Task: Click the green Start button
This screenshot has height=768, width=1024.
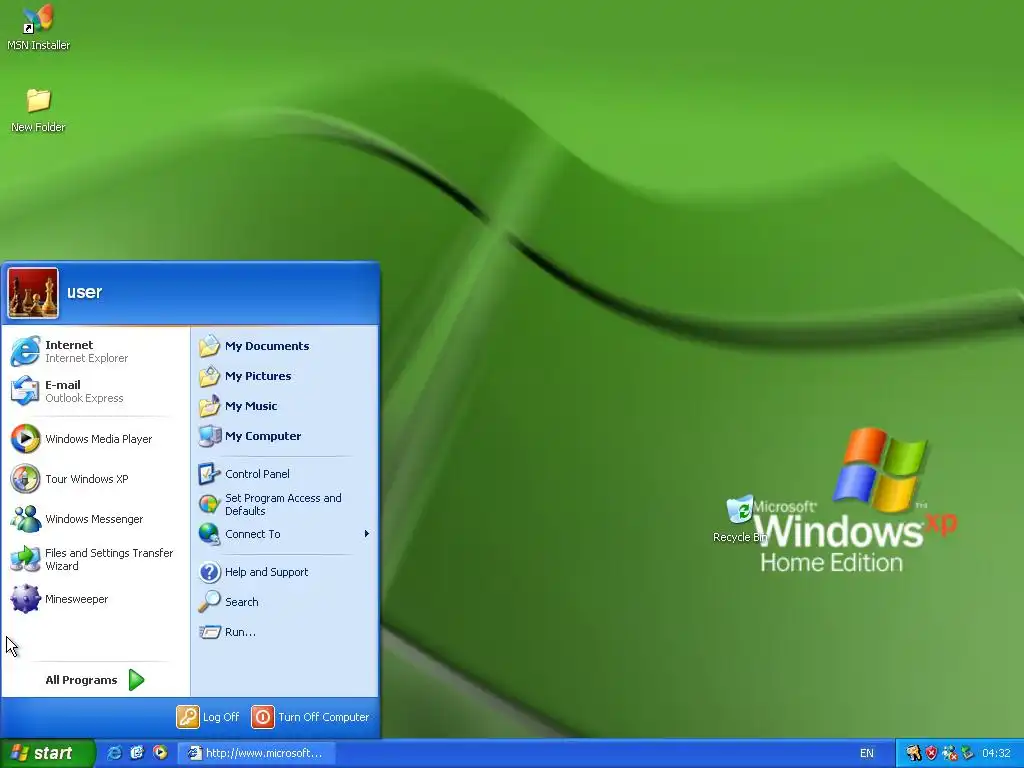Action: [47, 753]
